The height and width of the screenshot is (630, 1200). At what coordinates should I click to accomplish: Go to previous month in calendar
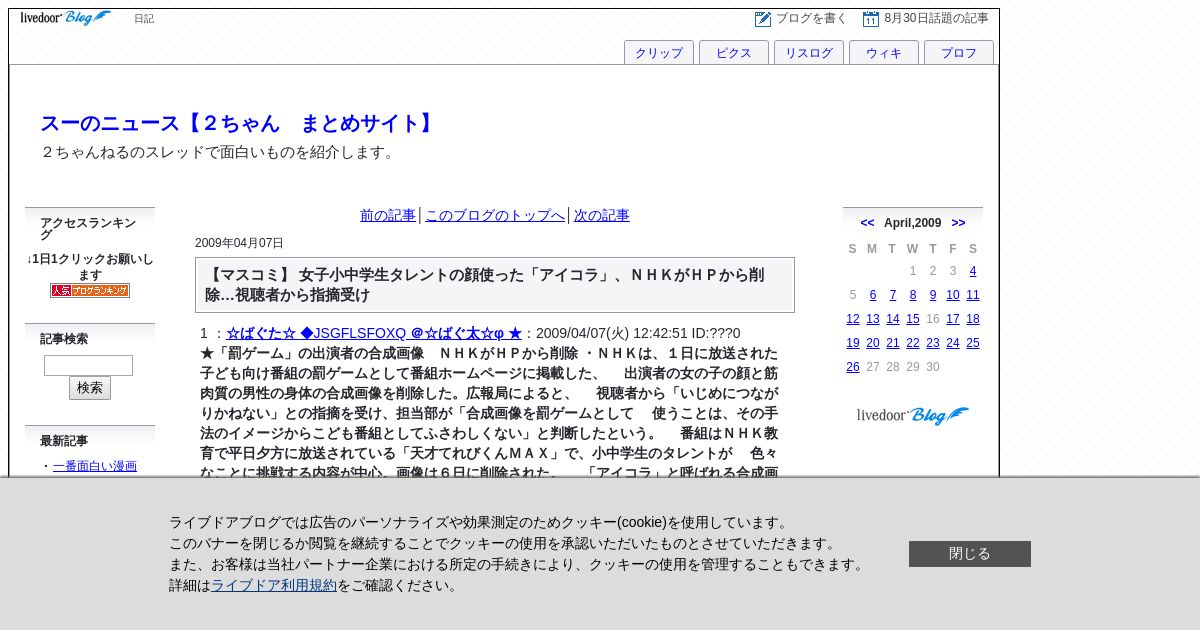click(x=867, y=223)
